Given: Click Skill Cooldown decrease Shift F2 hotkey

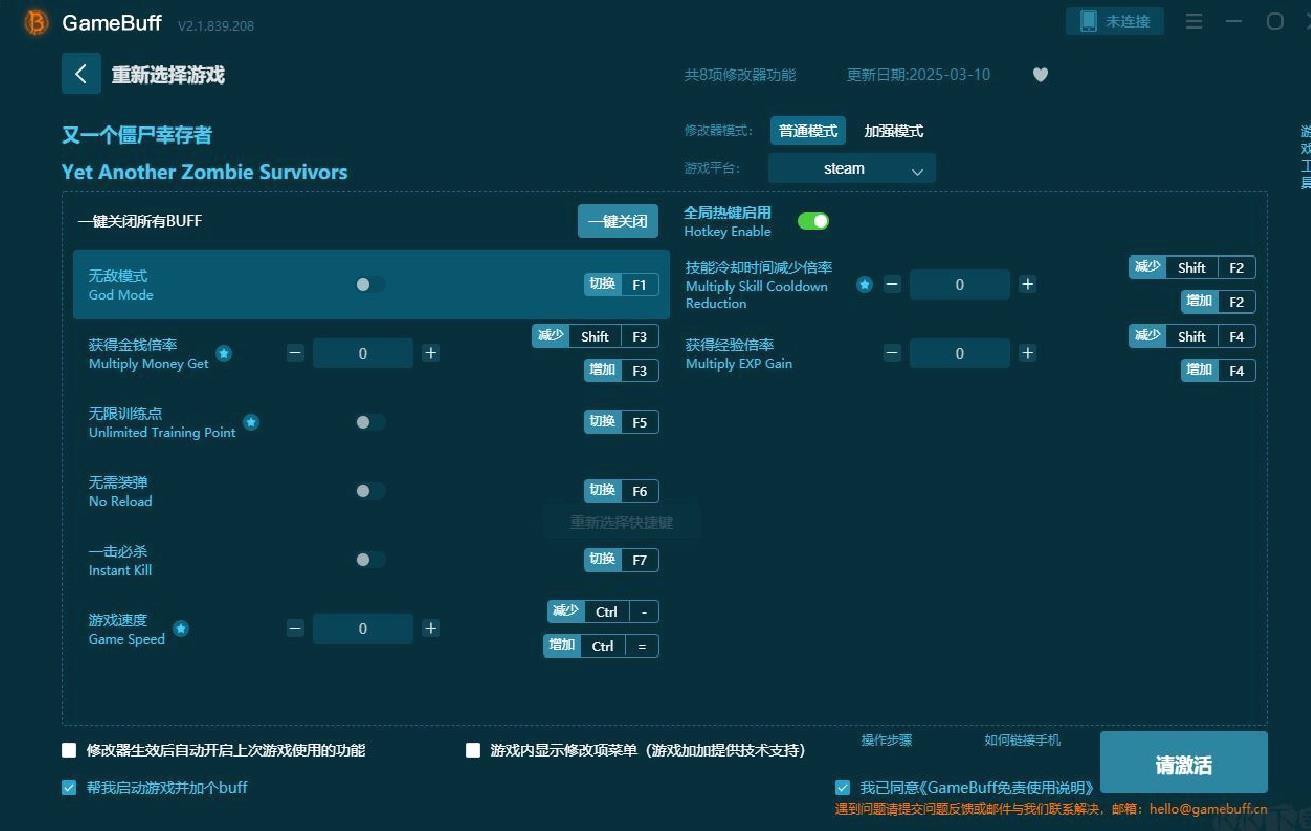Looking at the screenshot, I should [x=1192, y=268].
